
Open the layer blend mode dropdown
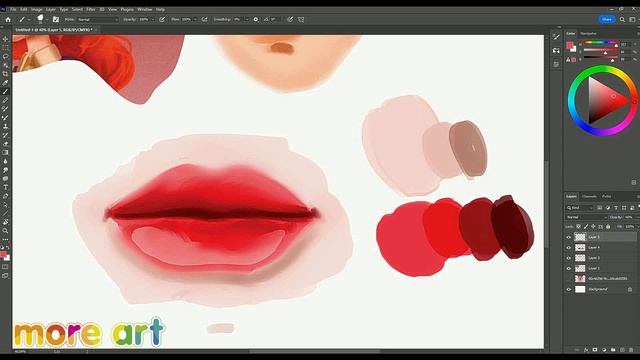(x=586, y=217)
